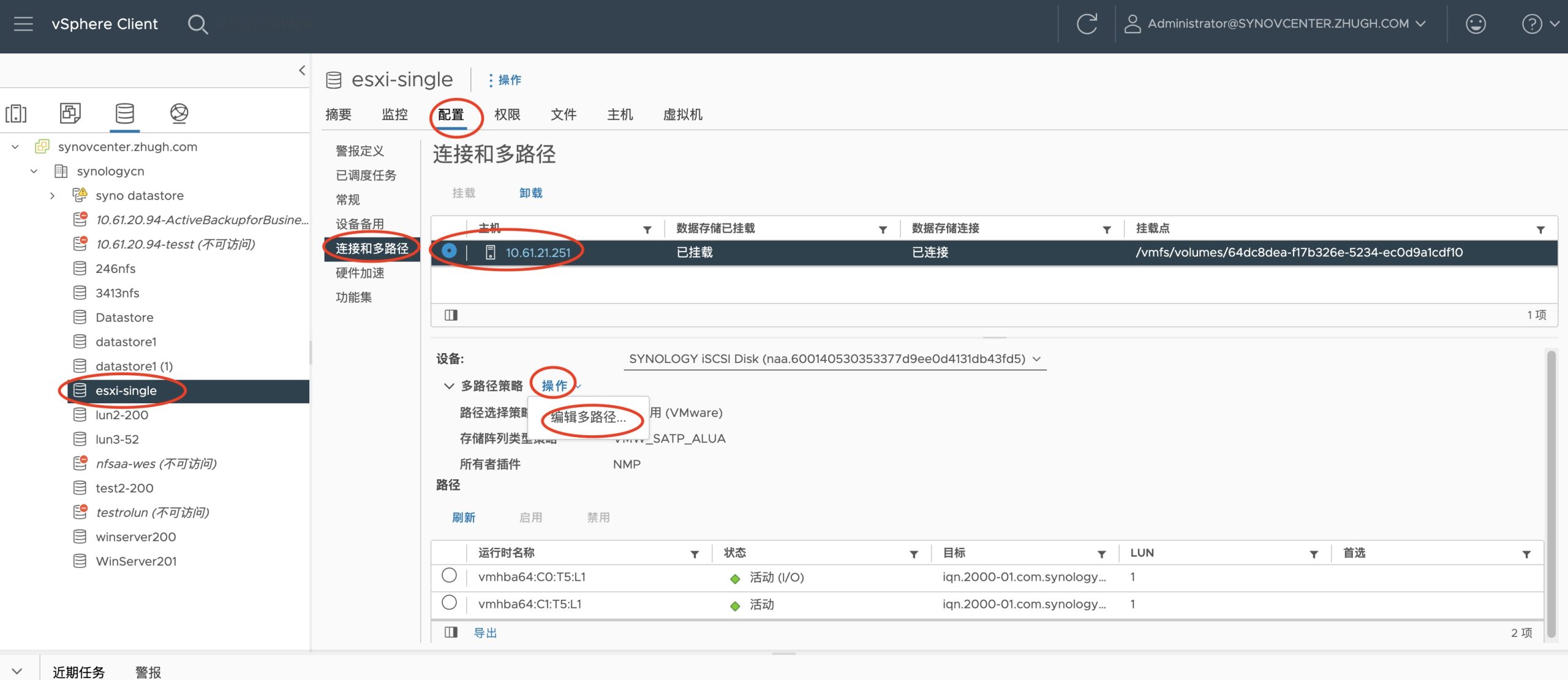This screenshot has width=1568, height=680.
Task: Open the 主机 hosts tab
Action: tap(620, 114)
